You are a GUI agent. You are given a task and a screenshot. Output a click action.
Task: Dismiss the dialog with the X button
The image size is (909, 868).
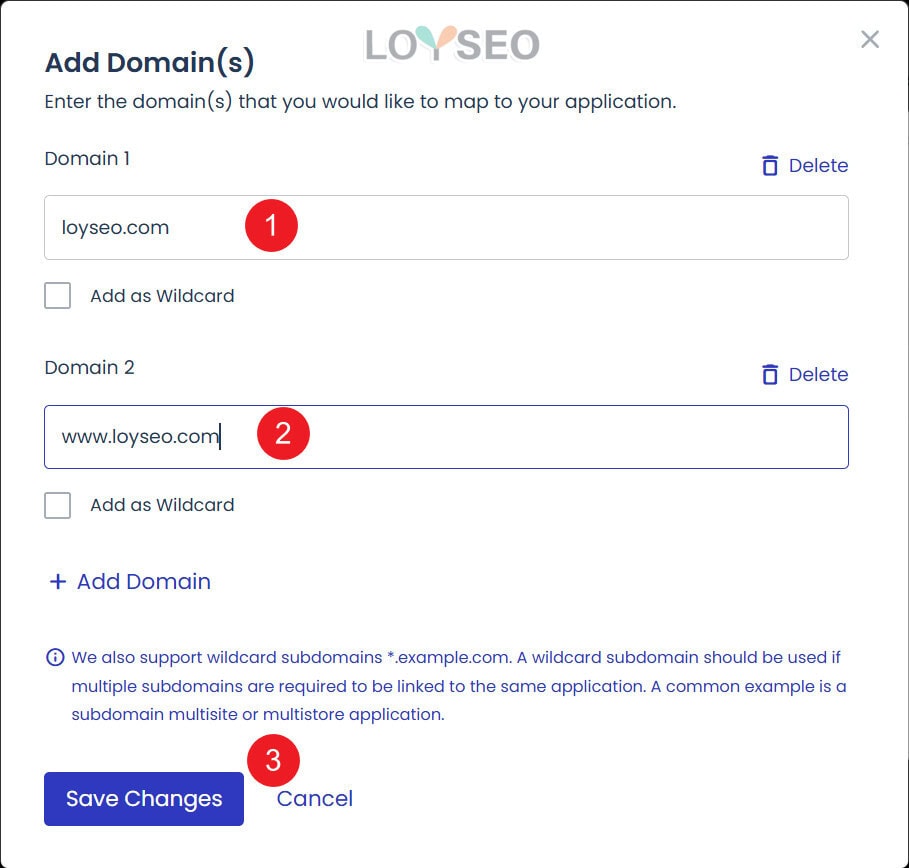coord(869,39)
